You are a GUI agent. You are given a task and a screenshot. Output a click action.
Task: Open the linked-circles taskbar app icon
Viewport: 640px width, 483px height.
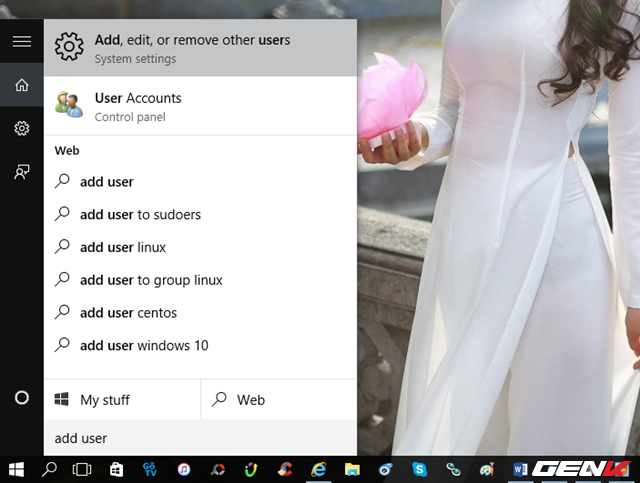453,470
